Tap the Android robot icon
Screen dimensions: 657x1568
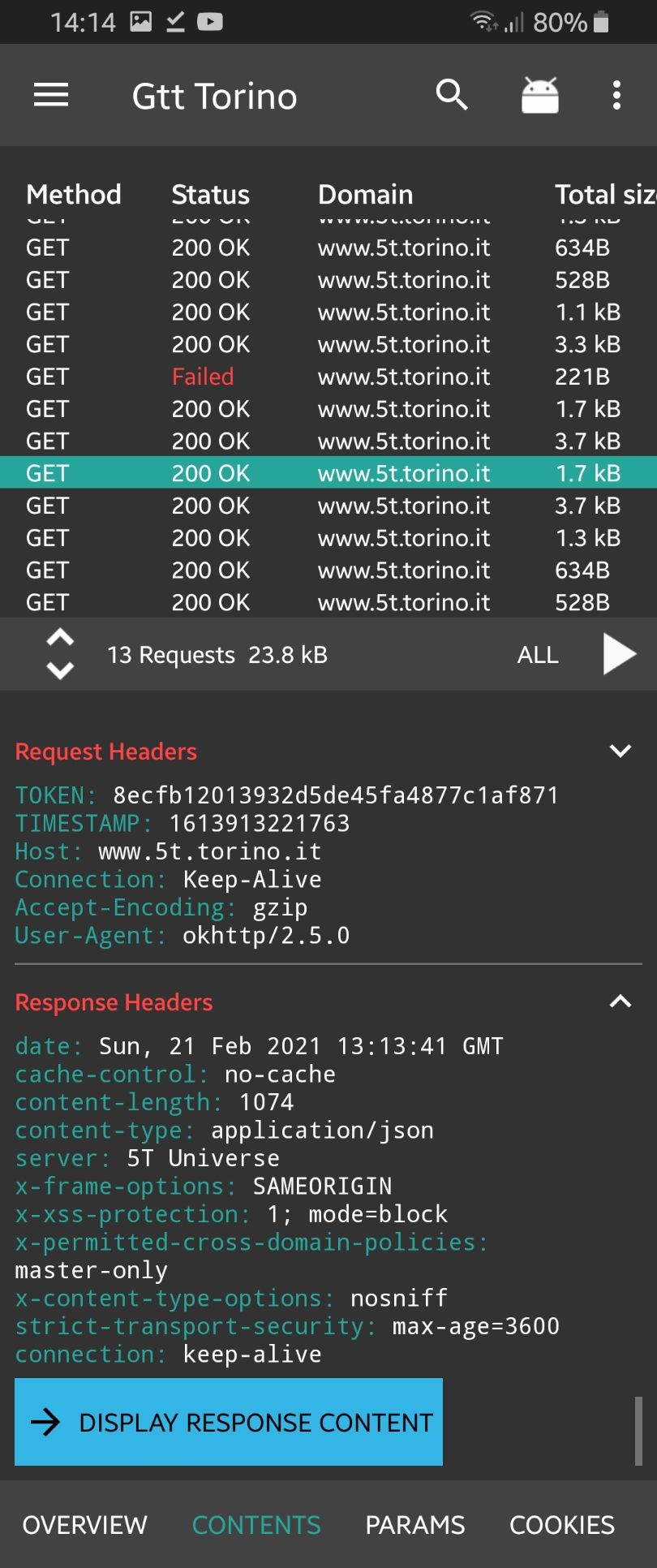tap(539, 96)
